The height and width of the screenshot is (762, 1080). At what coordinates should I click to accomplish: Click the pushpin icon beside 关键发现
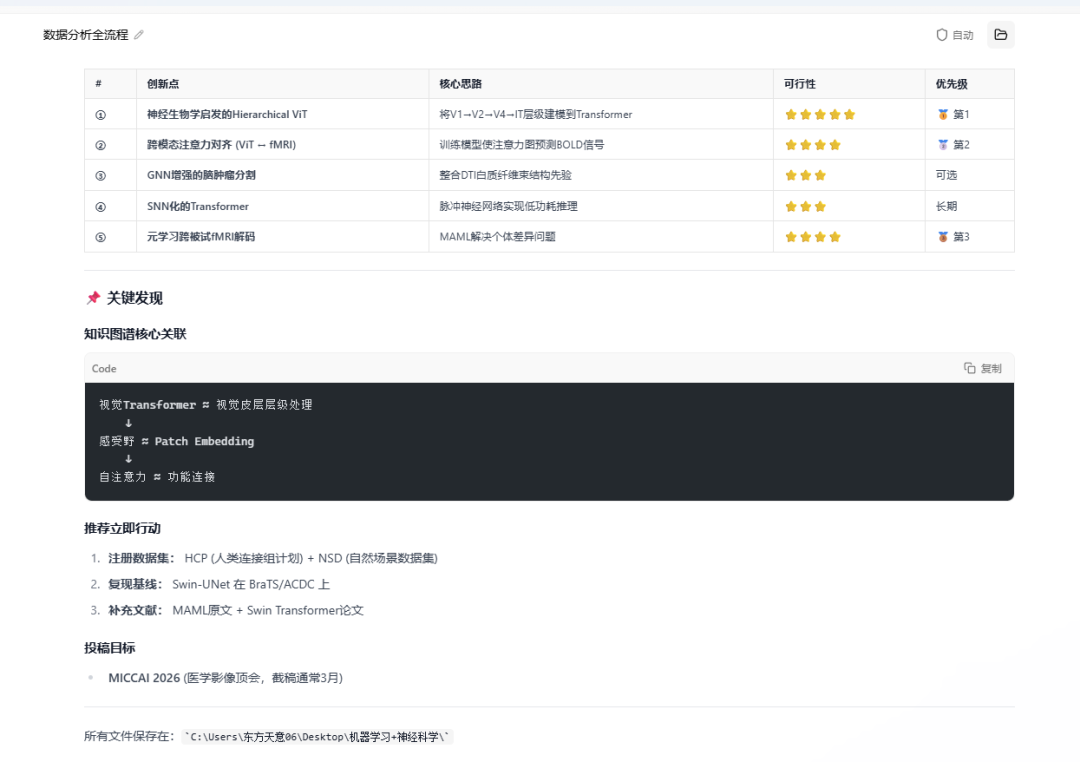coord(93,298)
